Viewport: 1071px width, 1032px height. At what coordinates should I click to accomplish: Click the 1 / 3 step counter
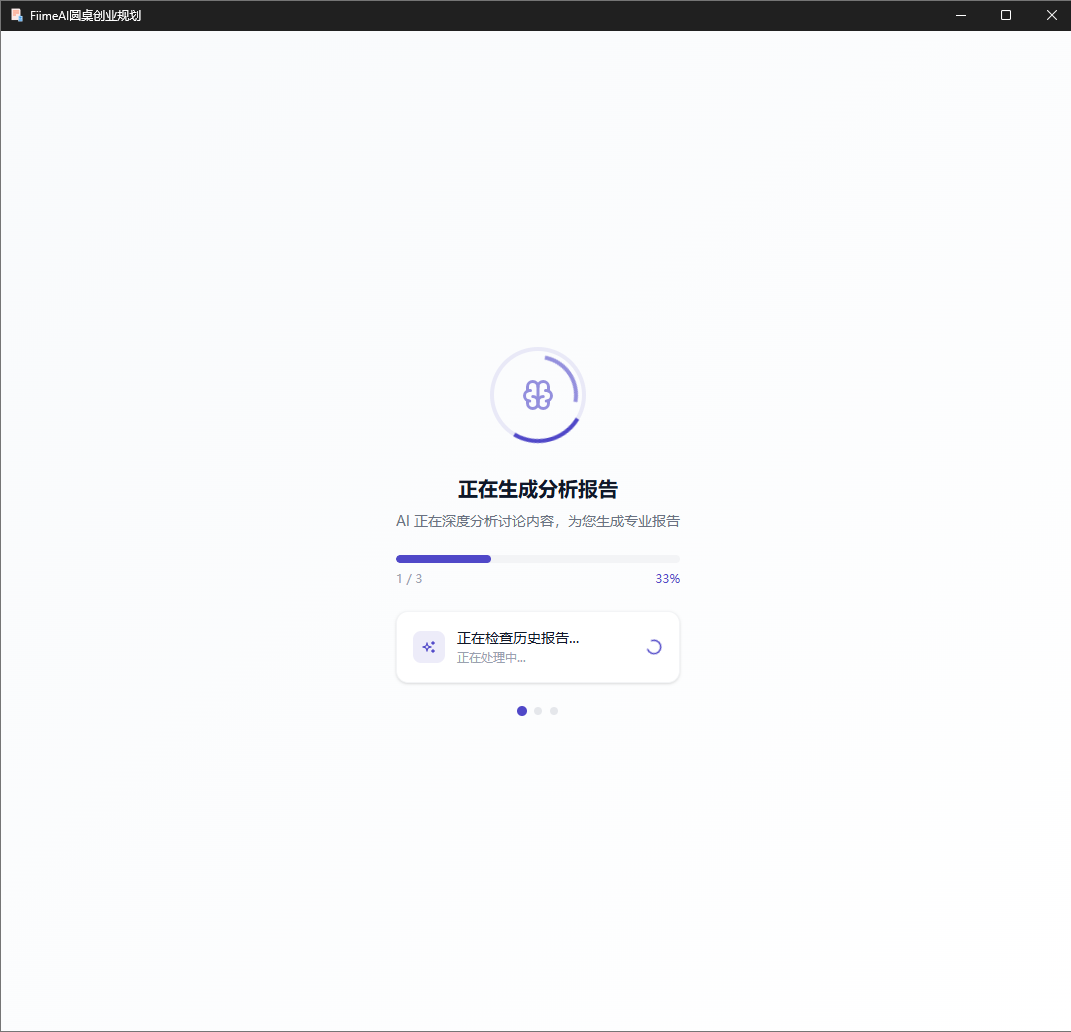pyautogui.click(x=409, y=578)
